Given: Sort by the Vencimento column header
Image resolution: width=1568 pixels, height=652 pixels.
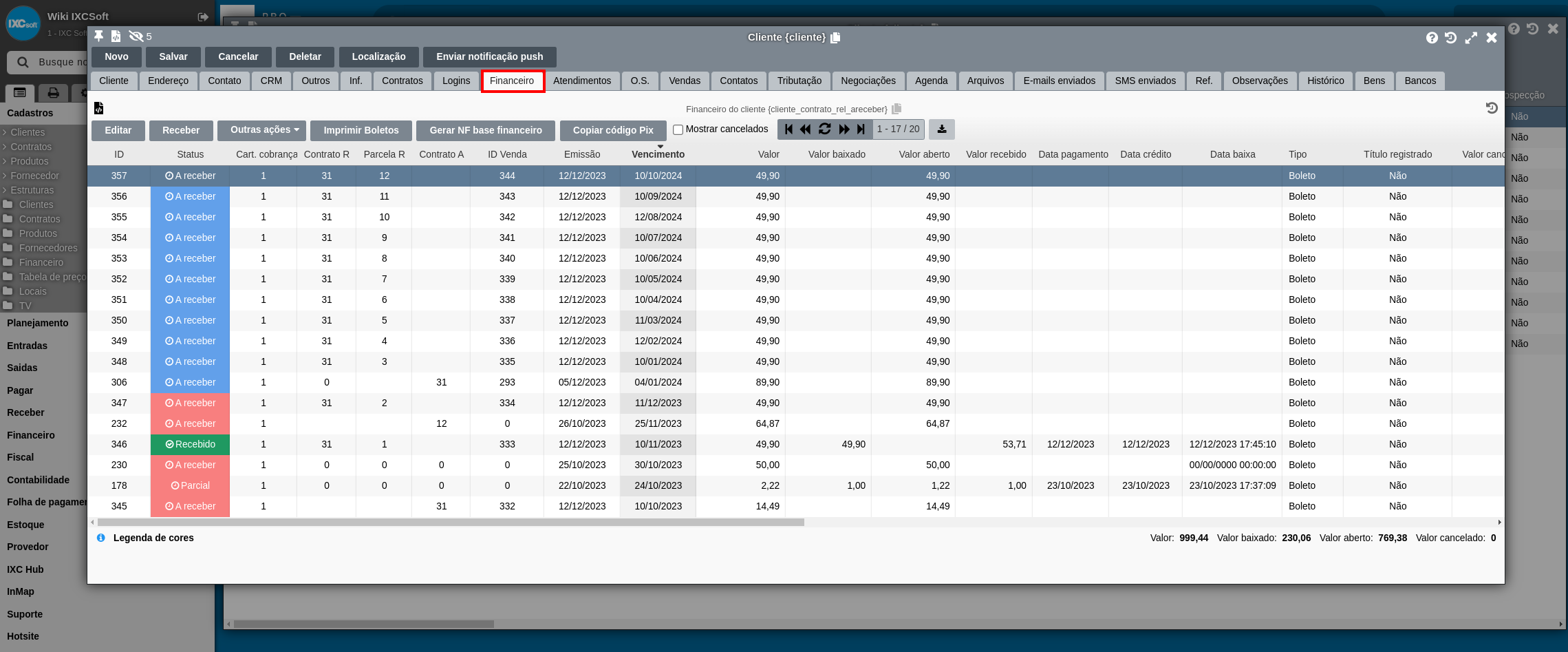Looking at the screenshot, I should (658, 154).
